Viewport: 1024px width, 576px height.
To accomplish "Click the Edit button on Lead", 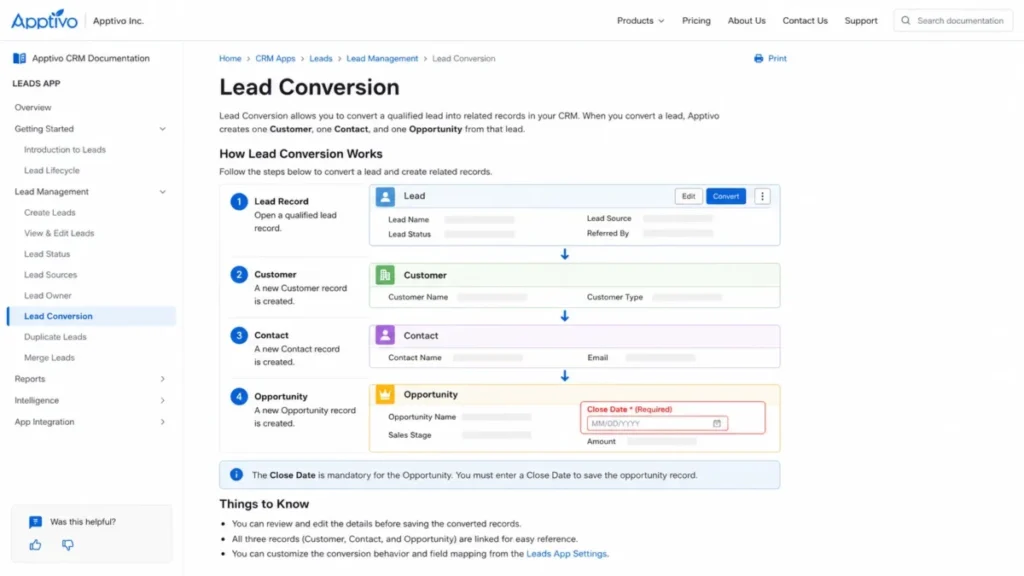I will (x=688, y=196).
